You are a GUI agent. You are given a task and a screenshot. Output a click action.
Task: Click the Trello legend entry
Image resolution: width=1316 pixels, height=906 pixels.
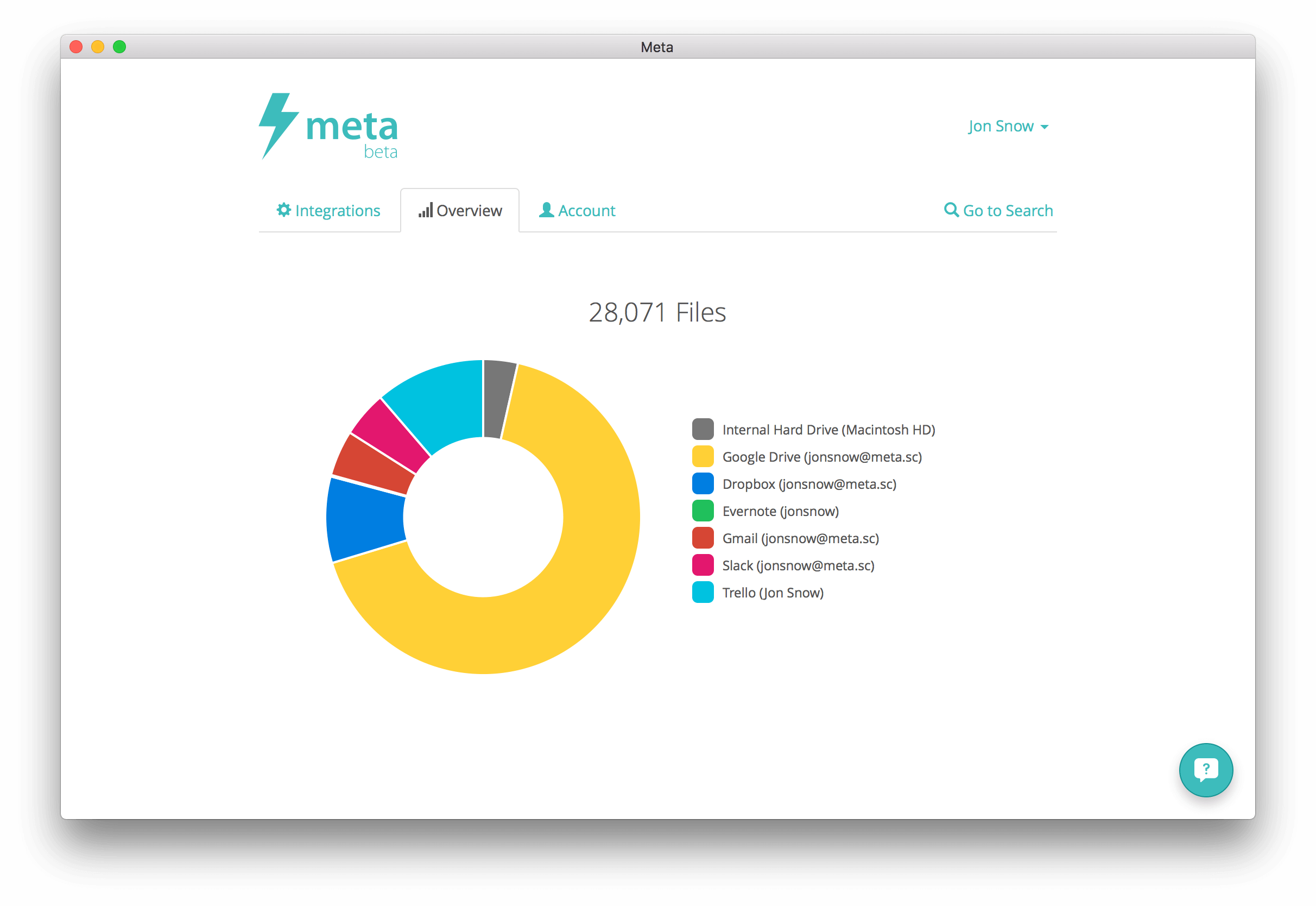tap(772, 593)
